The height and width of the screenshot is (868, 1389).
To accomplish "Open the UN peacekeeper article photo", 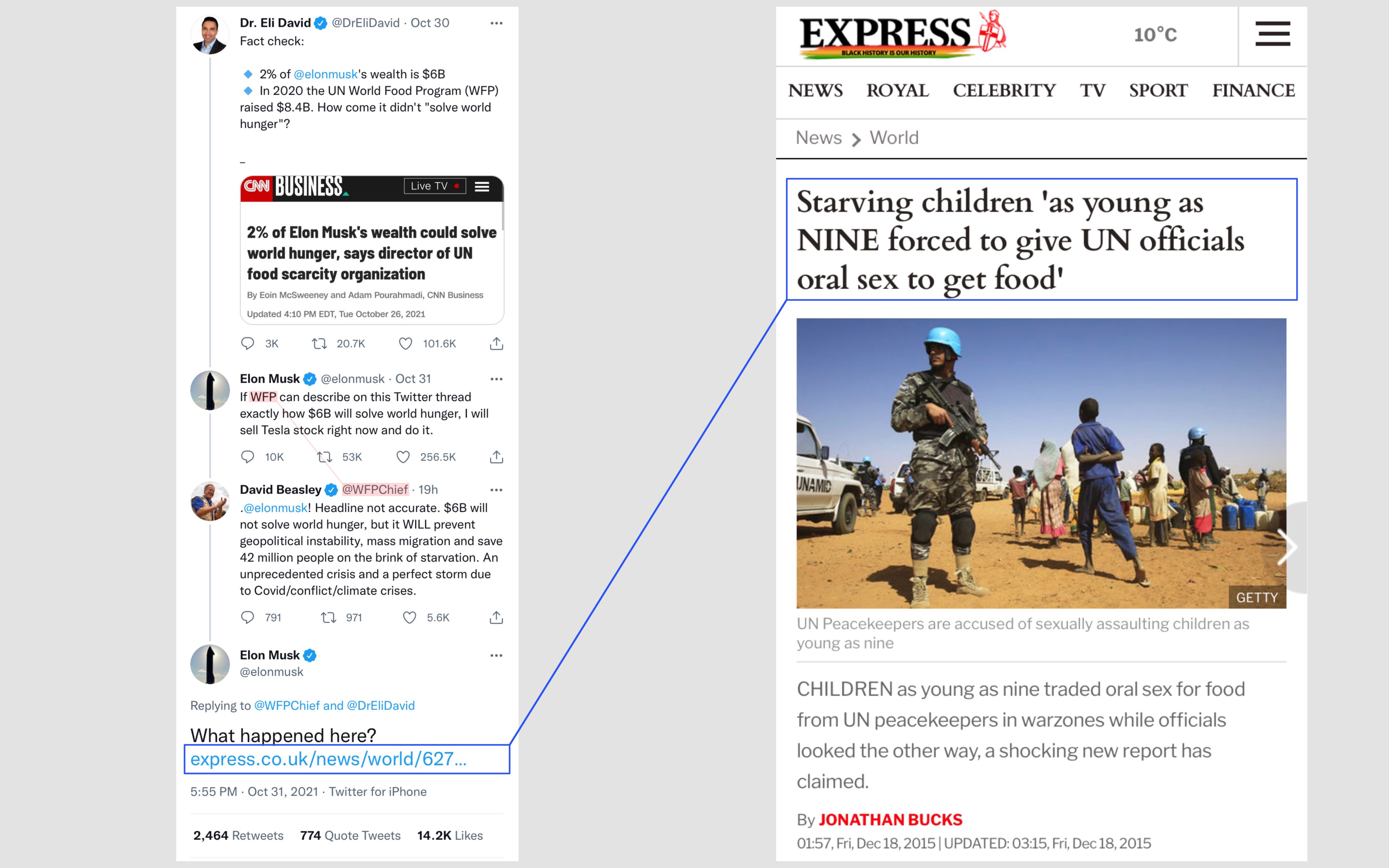I will pyautogui.click(x=1041, y=463).
